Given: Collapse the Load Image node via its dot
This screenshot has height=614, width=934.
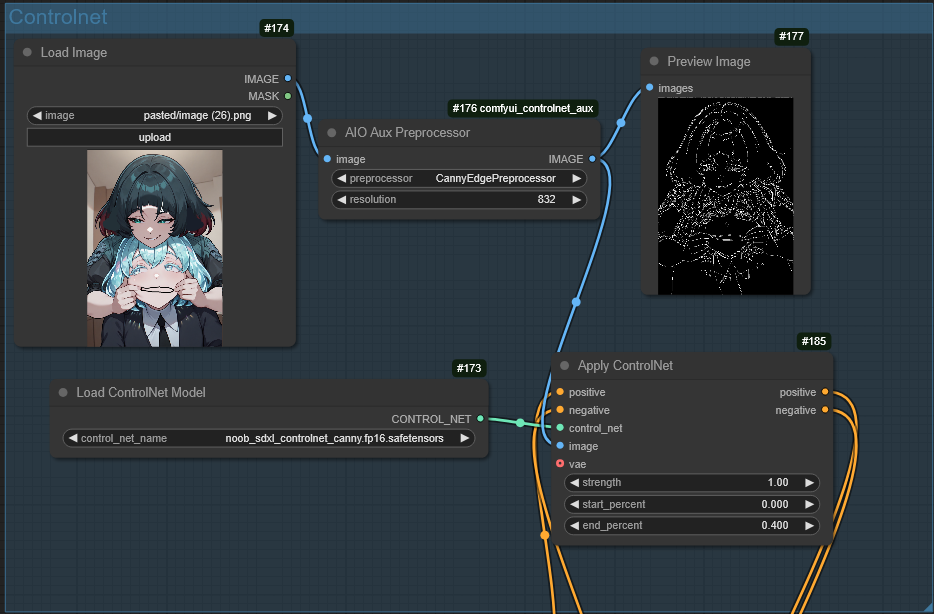Looking at the screenshot, I should 27,53.
